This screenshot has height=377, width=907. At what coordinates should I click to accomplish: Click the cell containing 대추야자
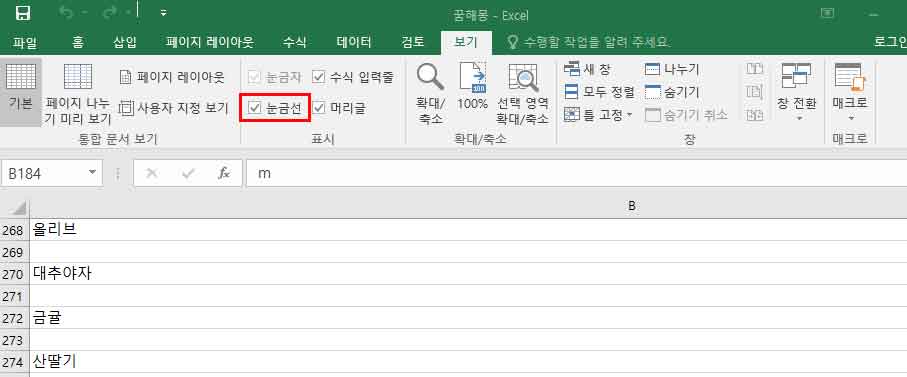click(468, 274)
